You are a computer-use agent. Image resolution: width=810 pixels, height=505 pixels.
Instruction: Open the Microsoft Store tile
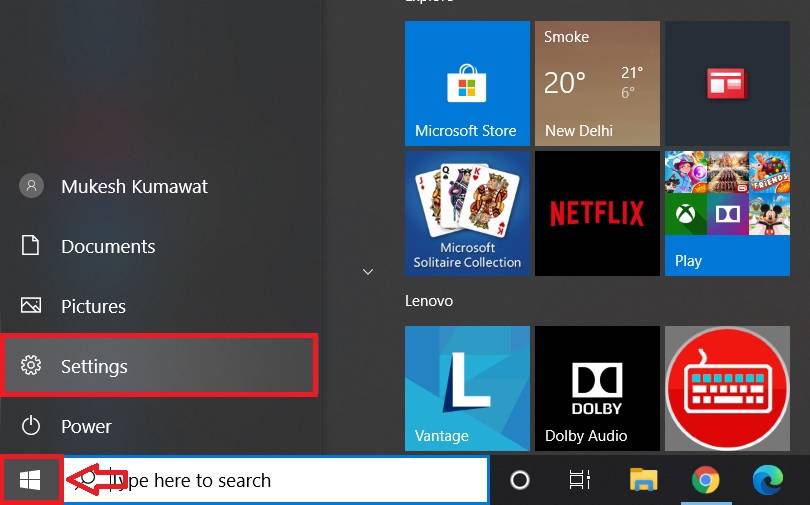click(467, 83)
